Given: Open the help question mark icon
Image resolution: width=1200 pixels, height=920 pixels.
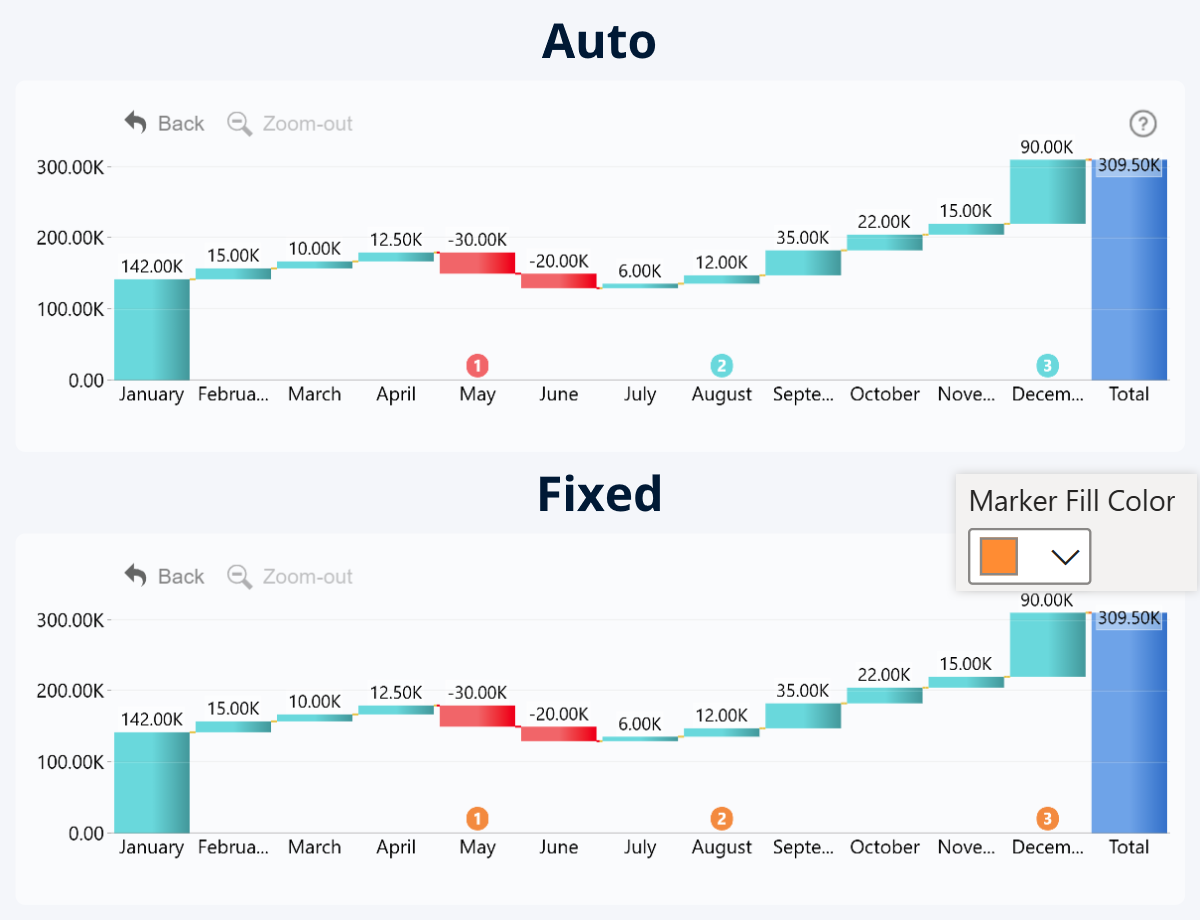Looking at the screenshot, I should coord(1143,124).
